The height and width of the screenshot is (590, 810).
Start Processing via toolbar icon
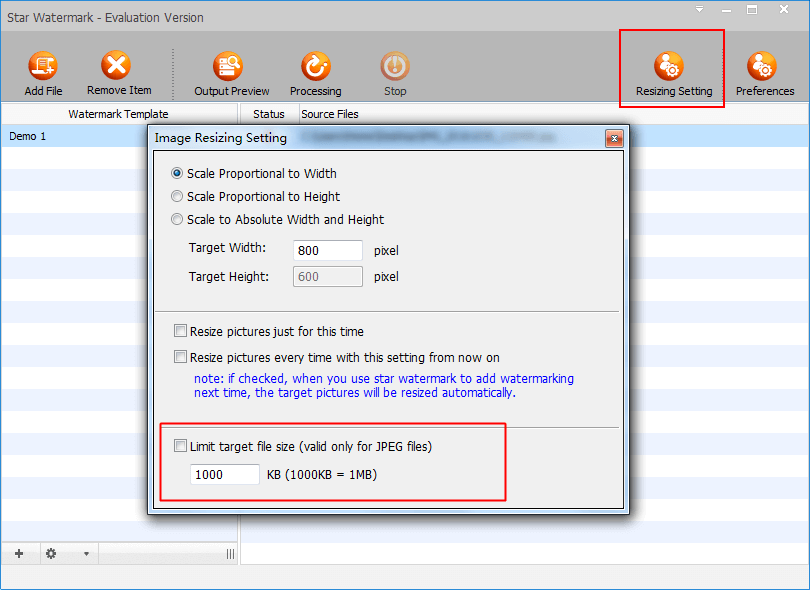316,66
